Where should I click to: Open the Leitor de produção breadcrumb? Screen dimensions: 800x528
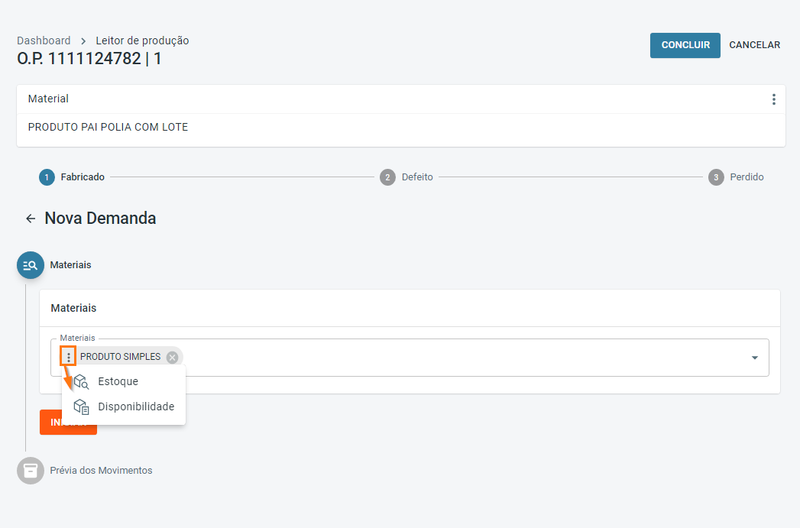click(x=142, y=41)
